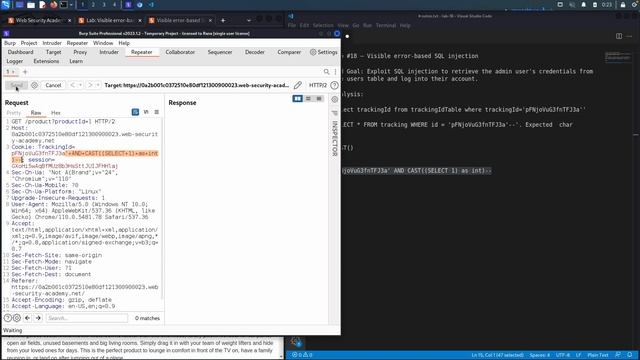The image size is (640, 360).
Task: Go to the next request in history
Action: coord(90,85)
